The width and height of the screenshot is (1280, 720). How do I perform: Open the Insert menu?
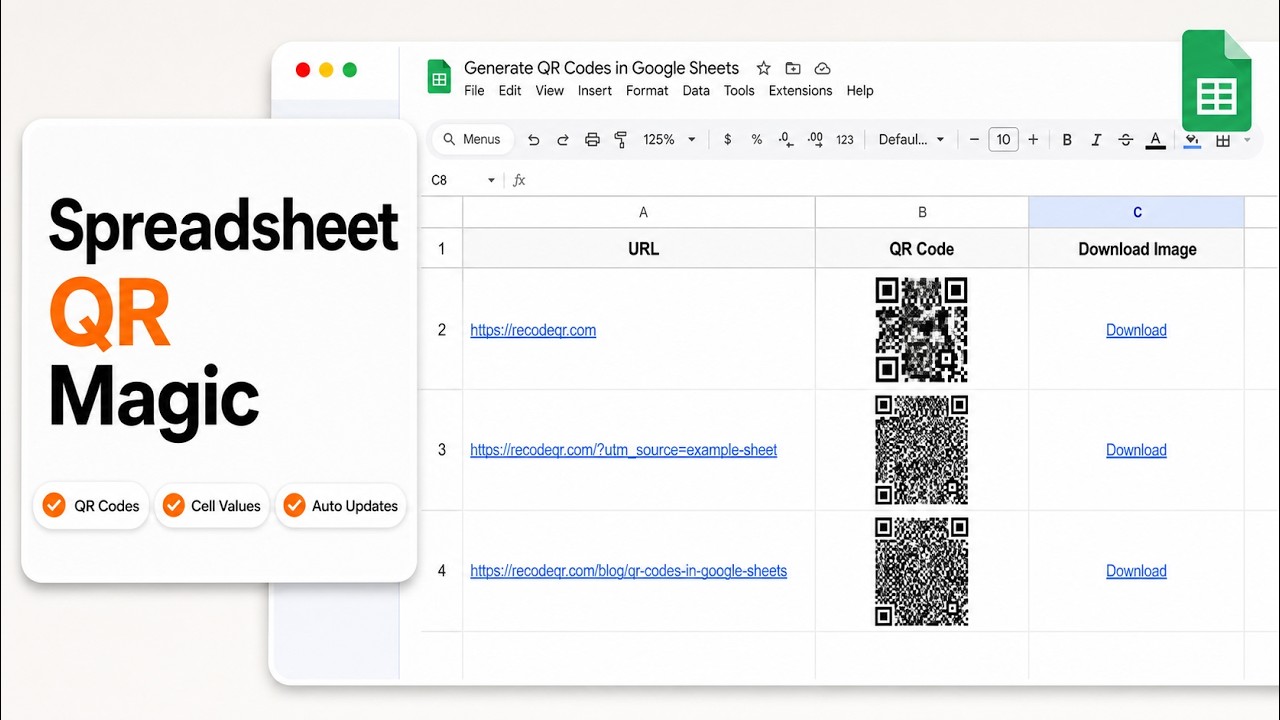595,90
